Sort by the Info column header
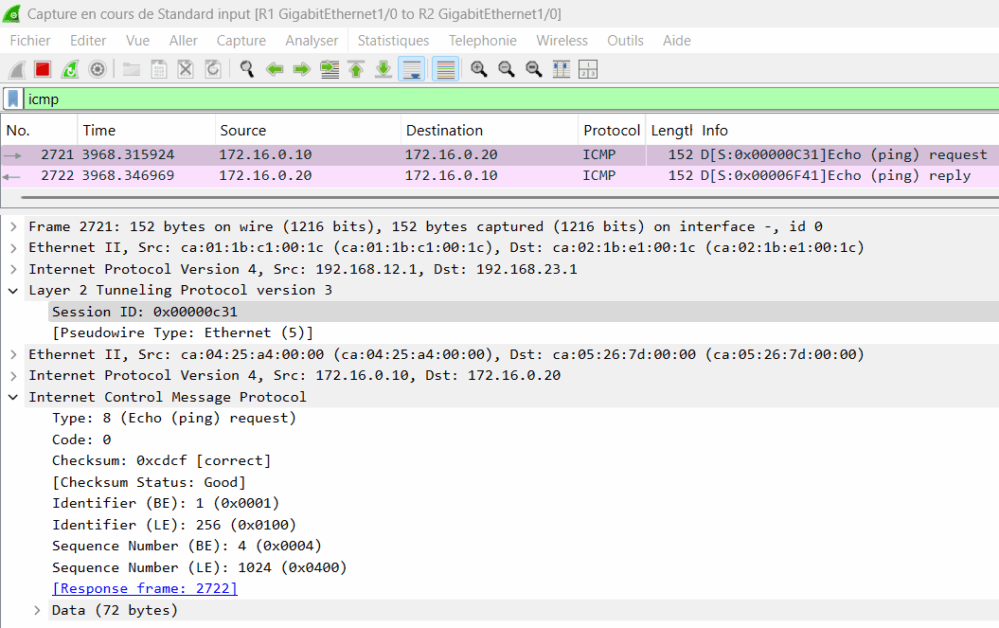 847,131
